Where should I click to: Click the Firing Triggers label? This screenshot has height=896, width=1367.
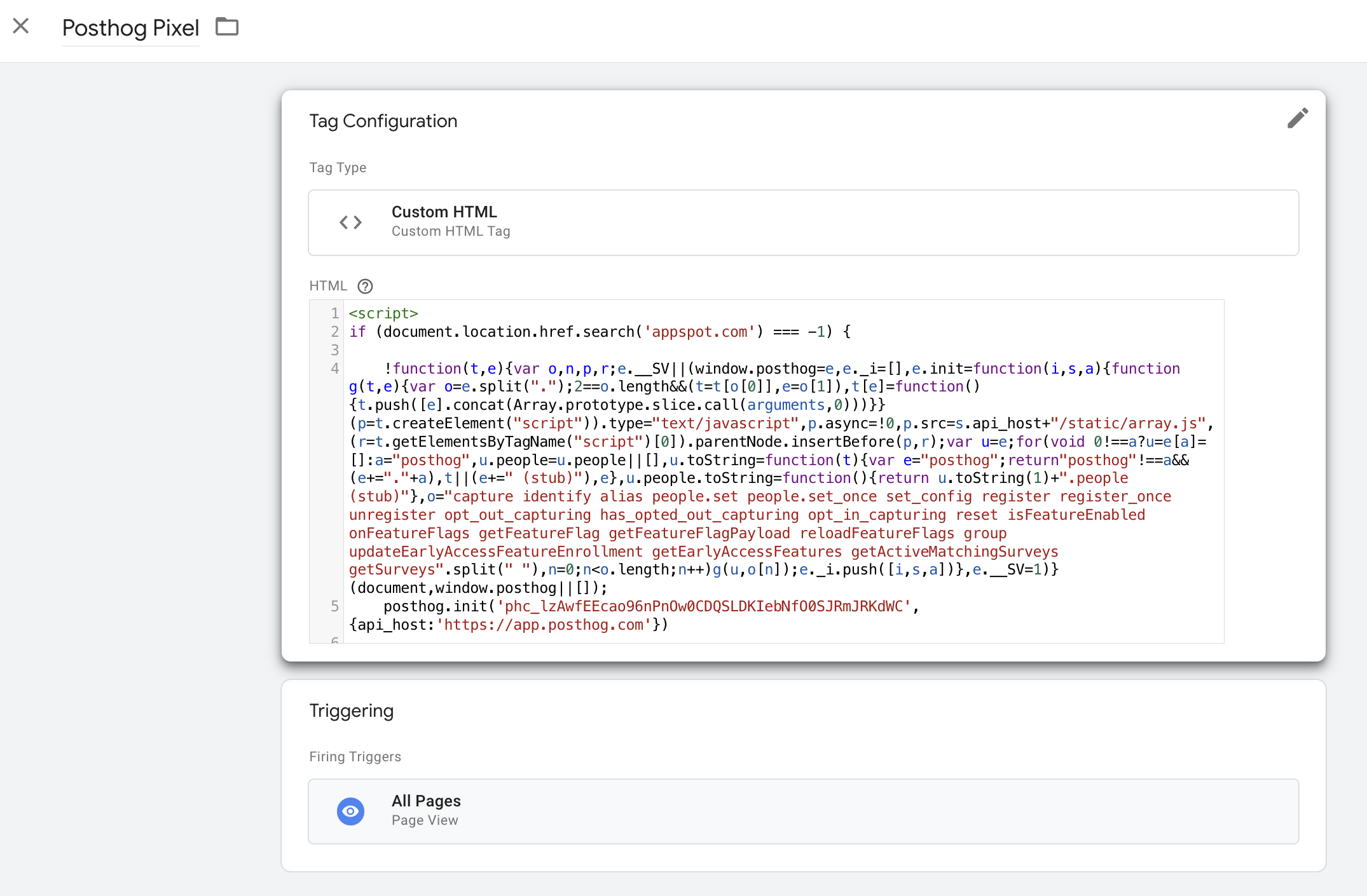(x=355, y=756)
